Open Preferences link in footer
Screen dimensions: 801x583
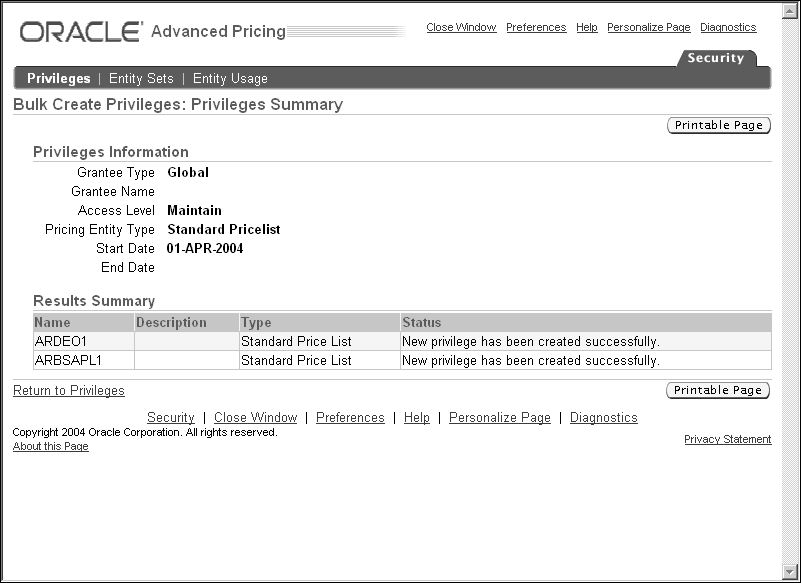[x=350, y=417]
